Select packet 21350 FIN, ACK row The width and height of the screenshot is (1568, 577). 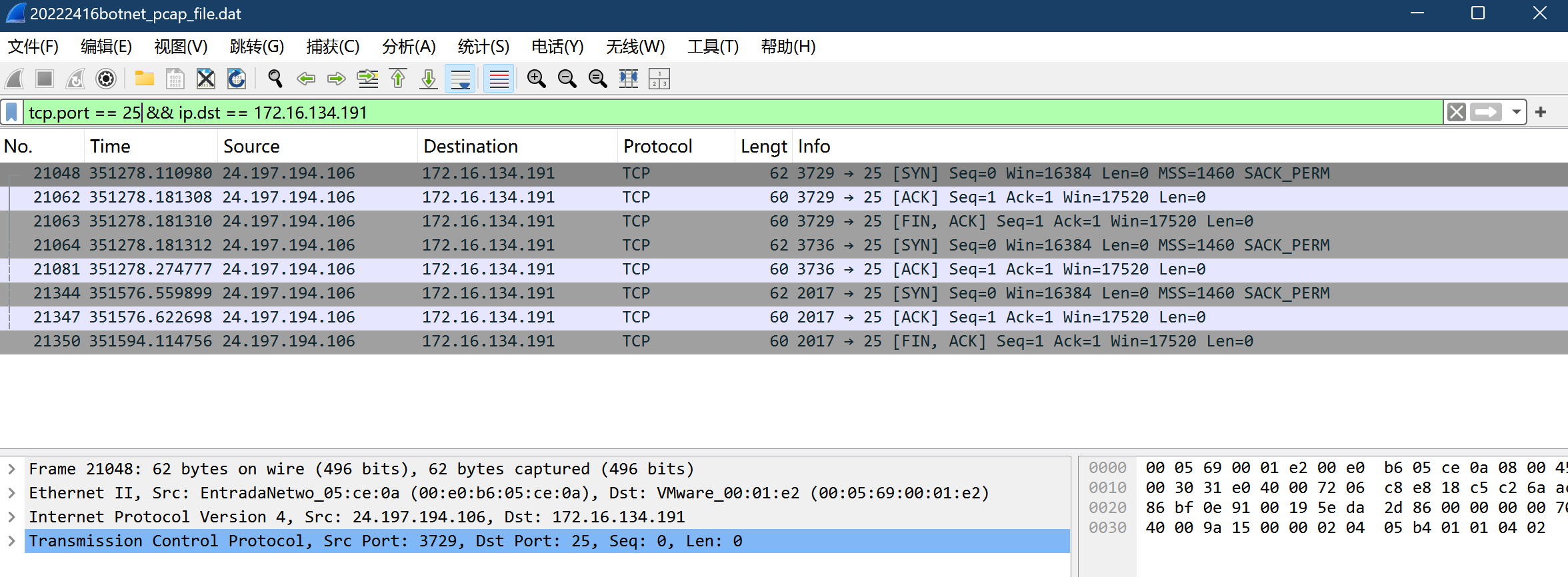pyautogui.click(x=784, y=341)
